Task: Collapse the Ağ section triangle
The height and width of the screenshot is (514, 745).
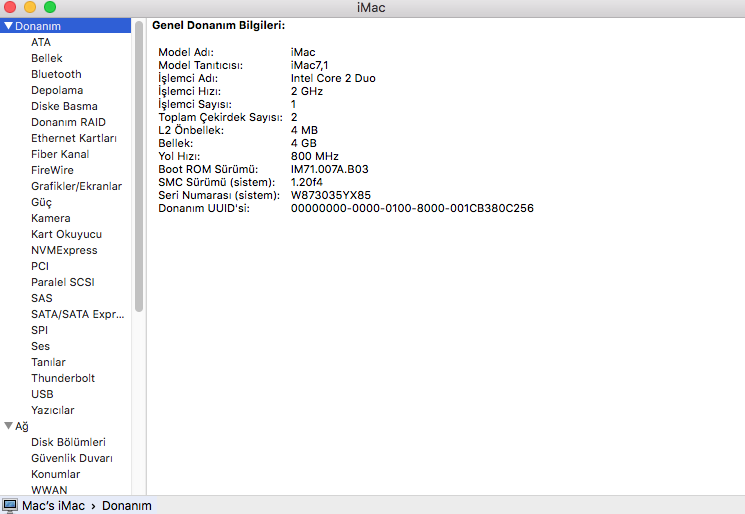Action: point(8,426)
